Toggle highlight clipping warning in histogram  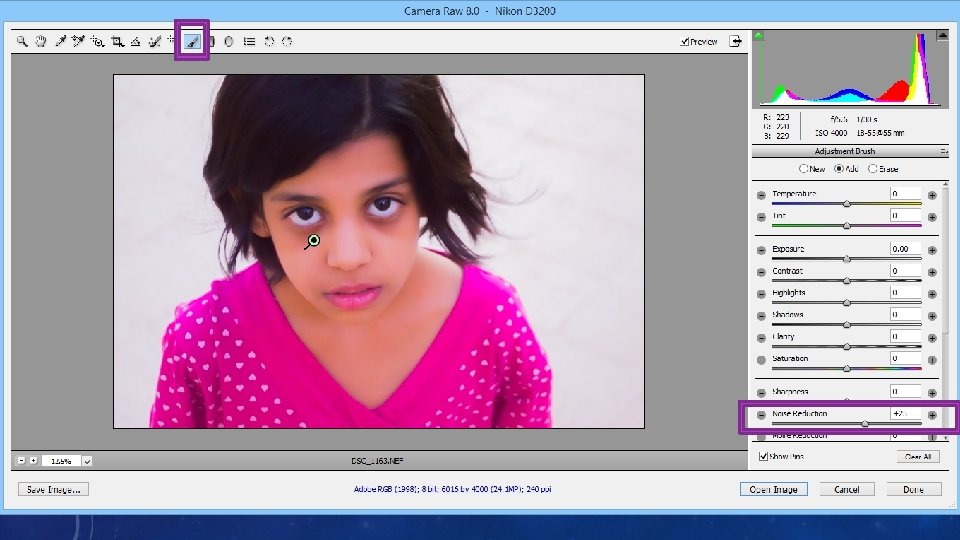[942, 36]
